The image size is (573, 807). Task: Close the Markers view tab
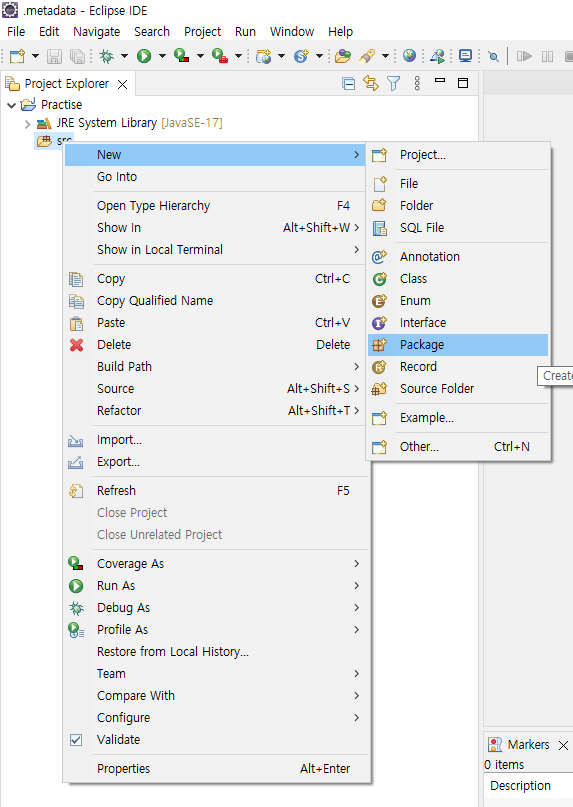pos(564,745)
